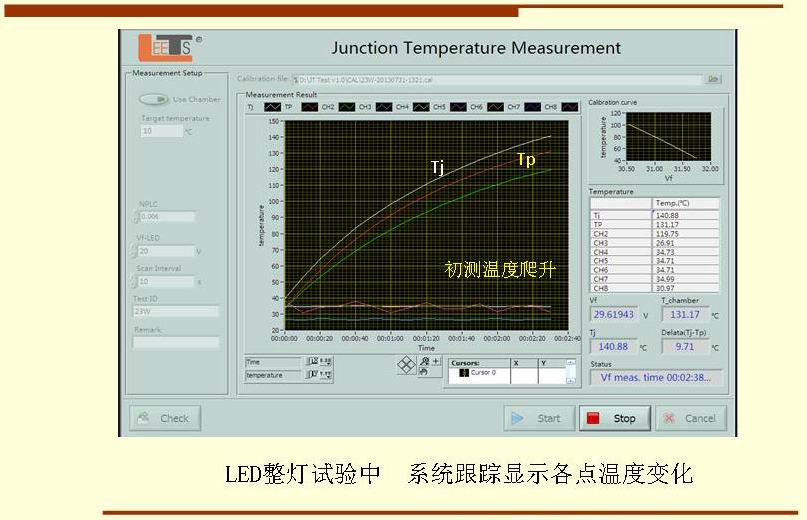
Task: Click the Tj plot legend swatch
Action: pos(273,106)
